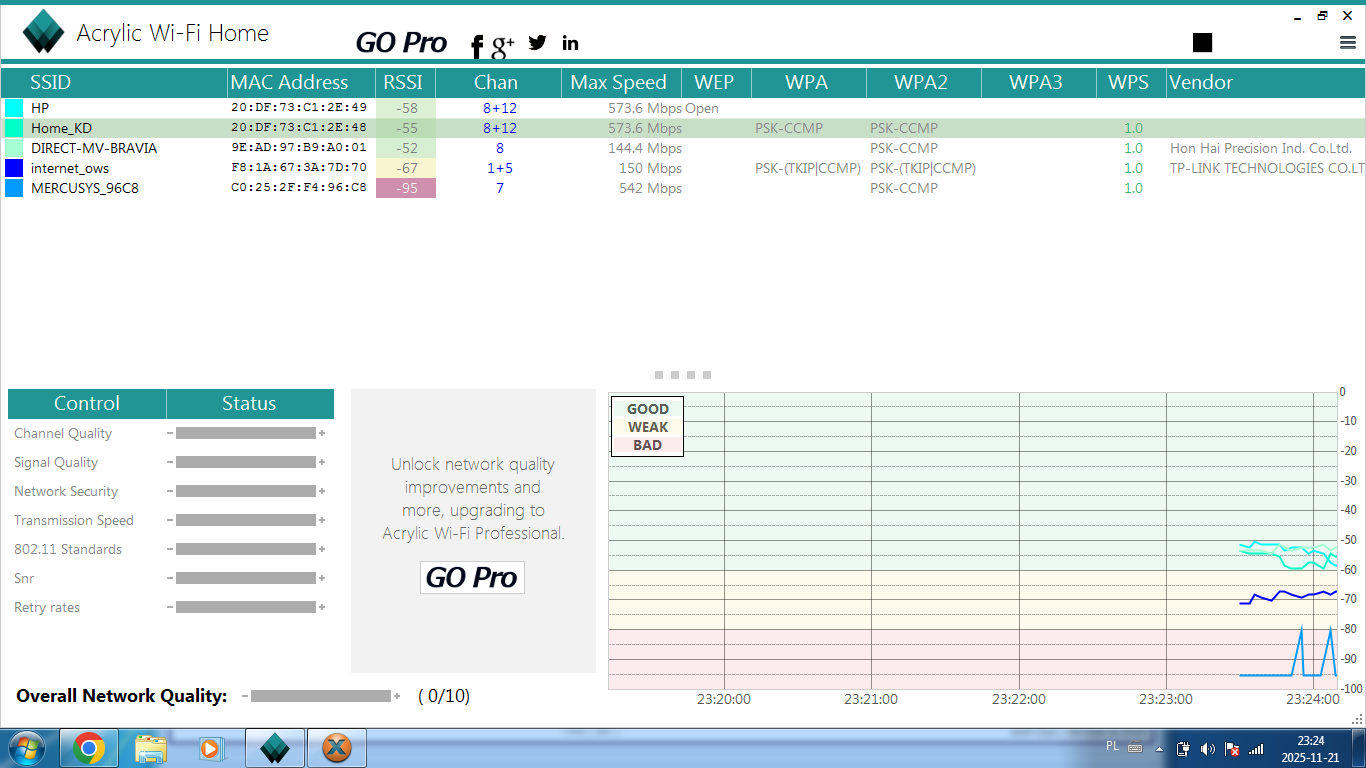Click the keyboard icon in the tray
This screenshot has height=768, width=1366.
(1135, 748)
